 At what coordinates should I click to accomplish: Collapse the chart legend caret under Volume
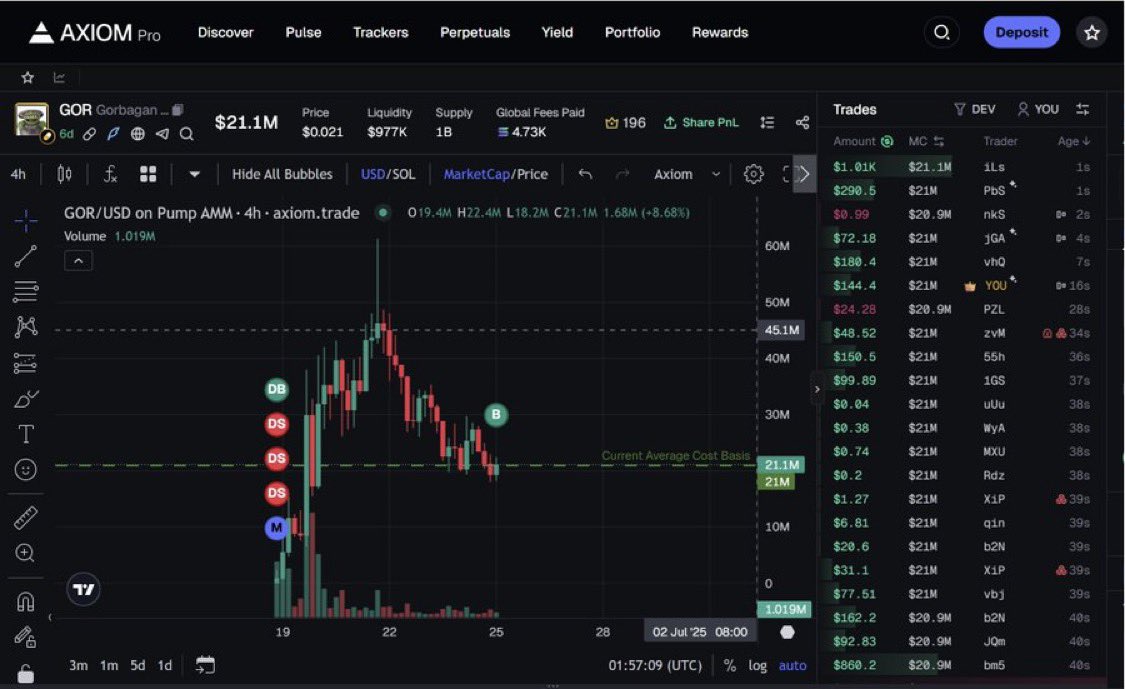click(78, 261)
